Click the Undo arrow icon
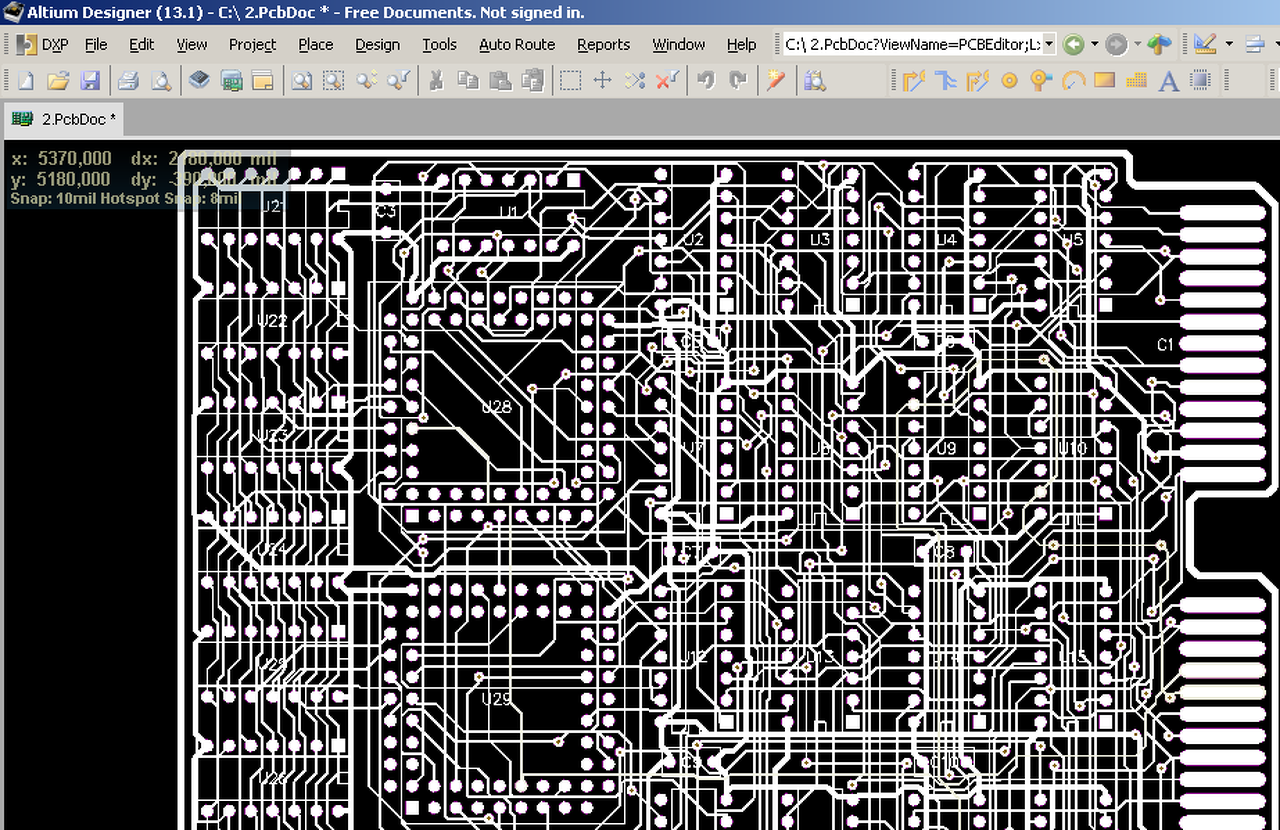Viewport: 1280px width, 830px height. click(706, 81)
